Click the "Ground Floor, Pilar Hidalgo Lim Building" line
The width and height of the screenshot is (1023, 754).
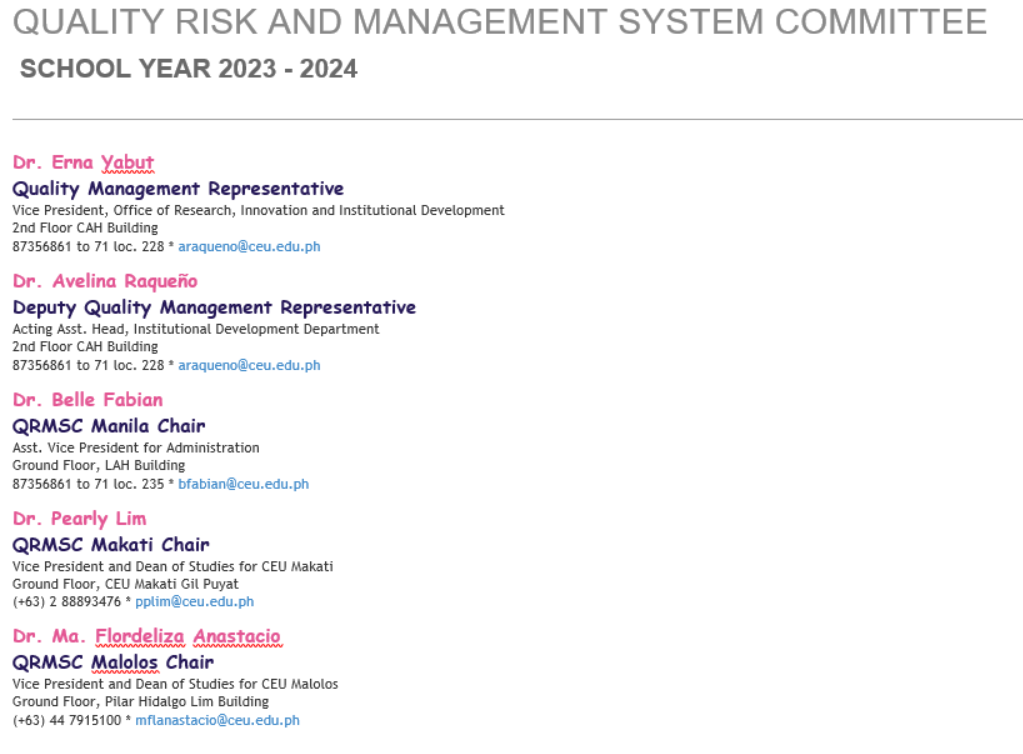140,702
